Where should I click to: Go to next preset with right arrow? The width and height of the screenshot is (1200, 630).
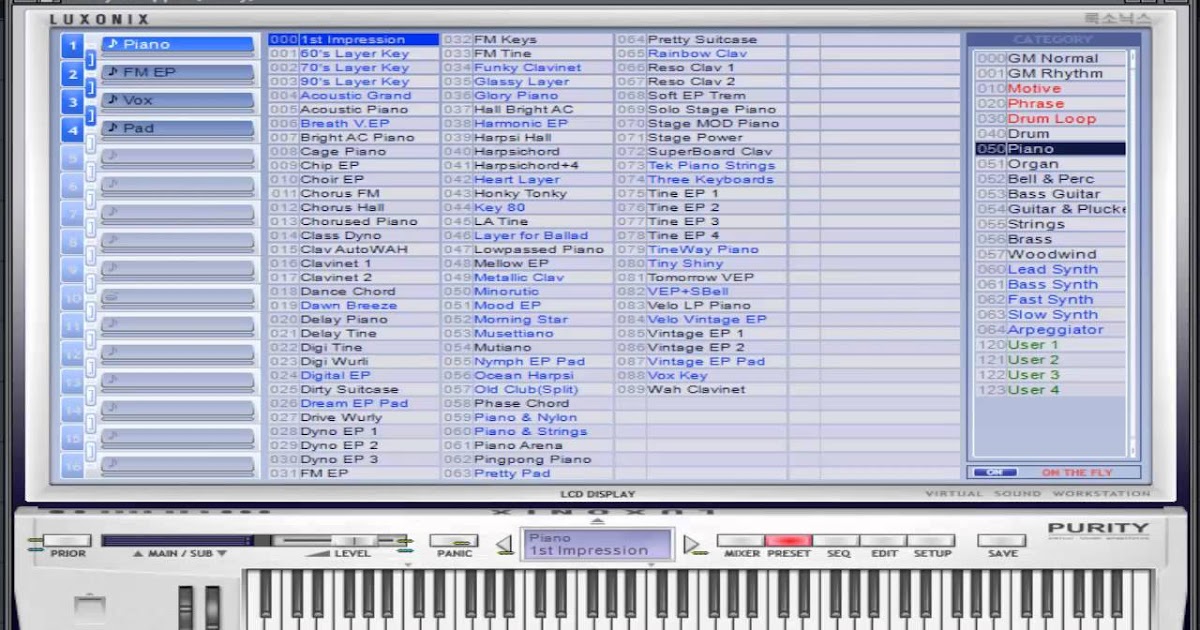[691, 545]
